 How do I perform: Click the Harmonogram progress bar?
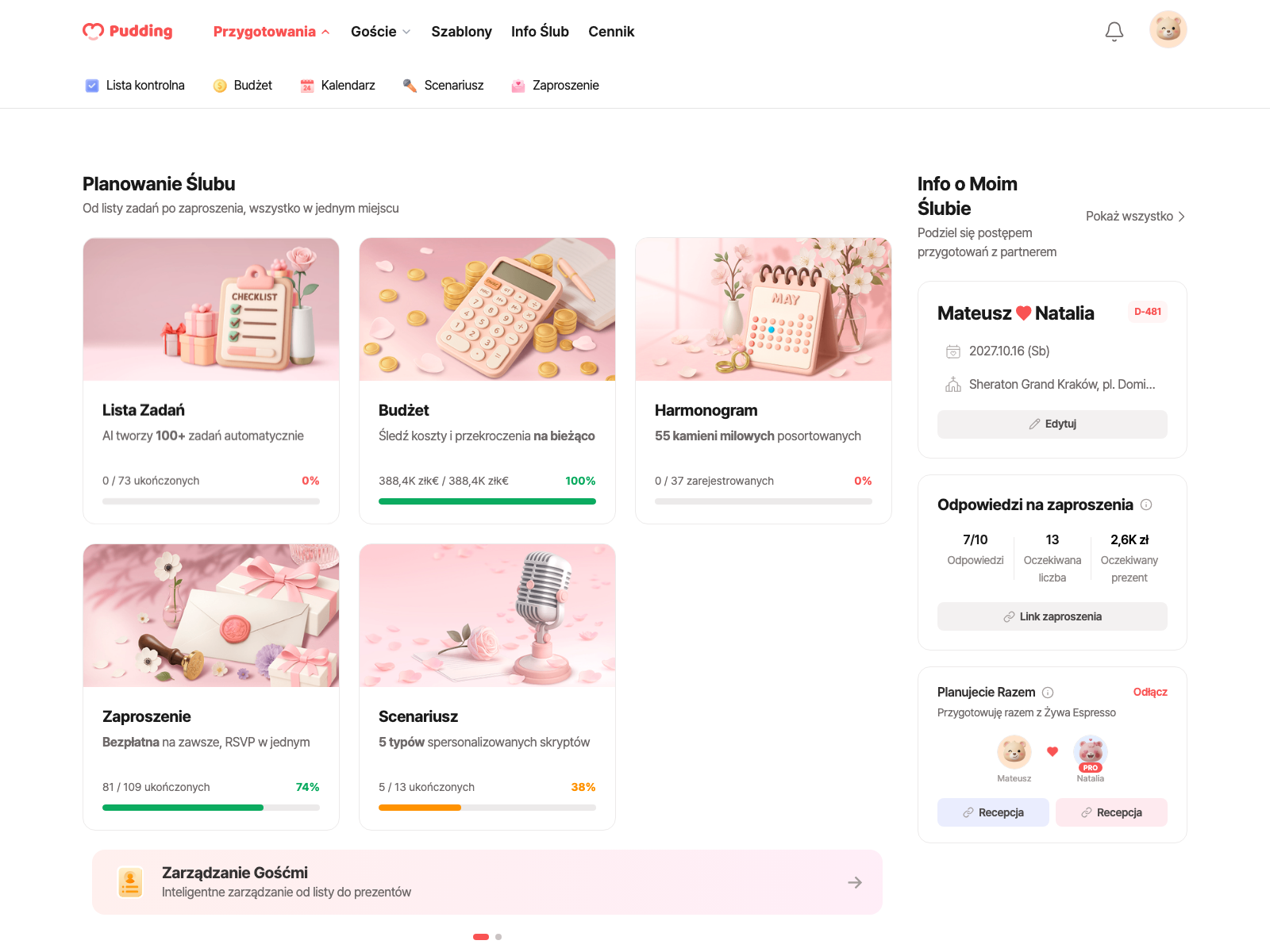[x=764, y=501]
